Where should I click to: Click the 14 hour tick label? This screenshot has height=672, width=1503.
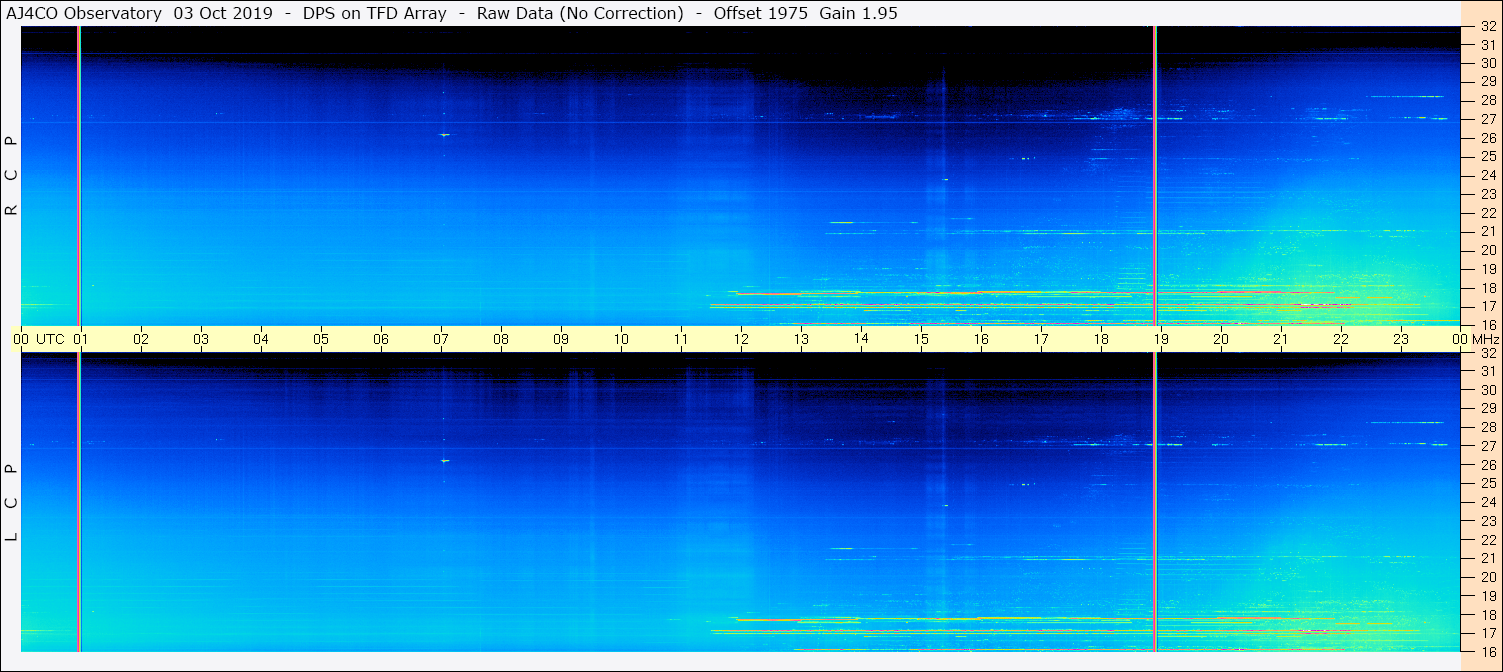(x=861, y=339)
